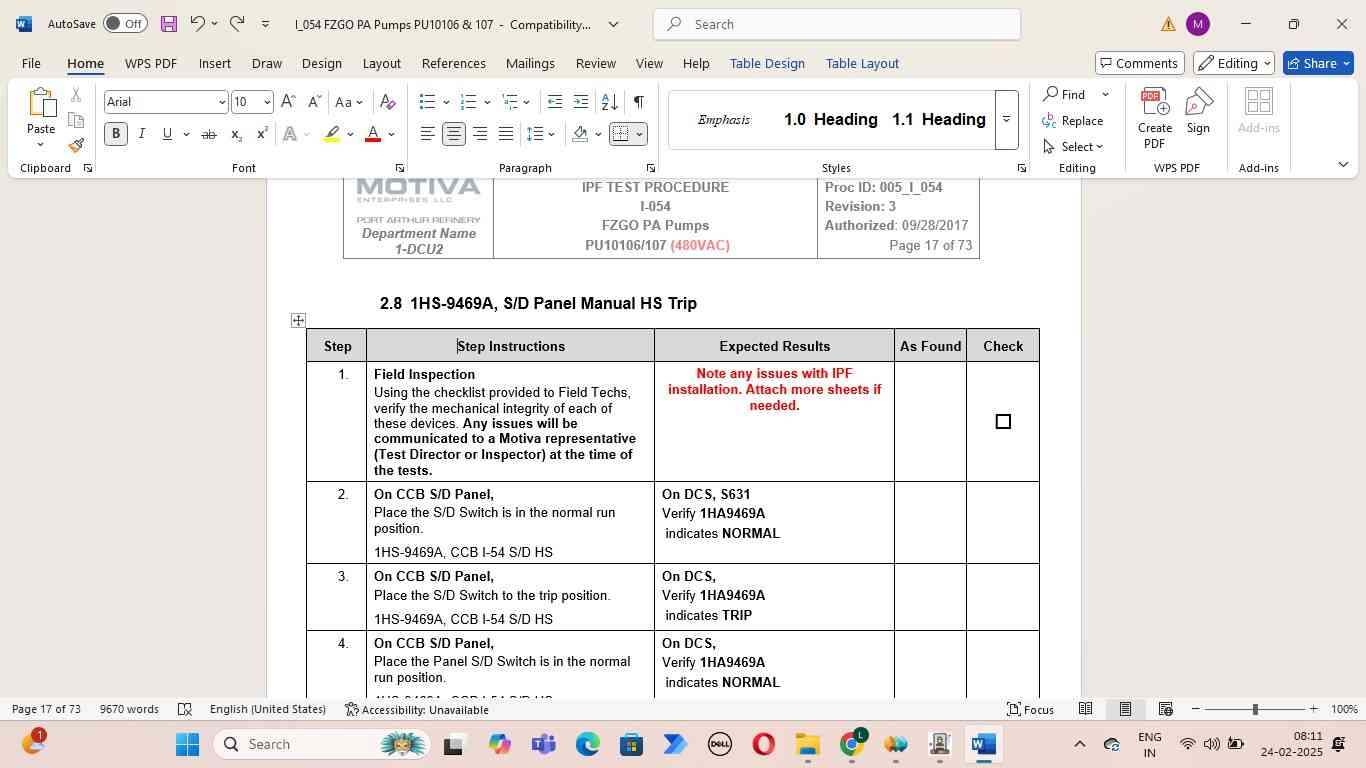1366x768 pixels.
Task: Open File Explorer from the taskbar
Action: pyautogui.click(x=807, y=744)
